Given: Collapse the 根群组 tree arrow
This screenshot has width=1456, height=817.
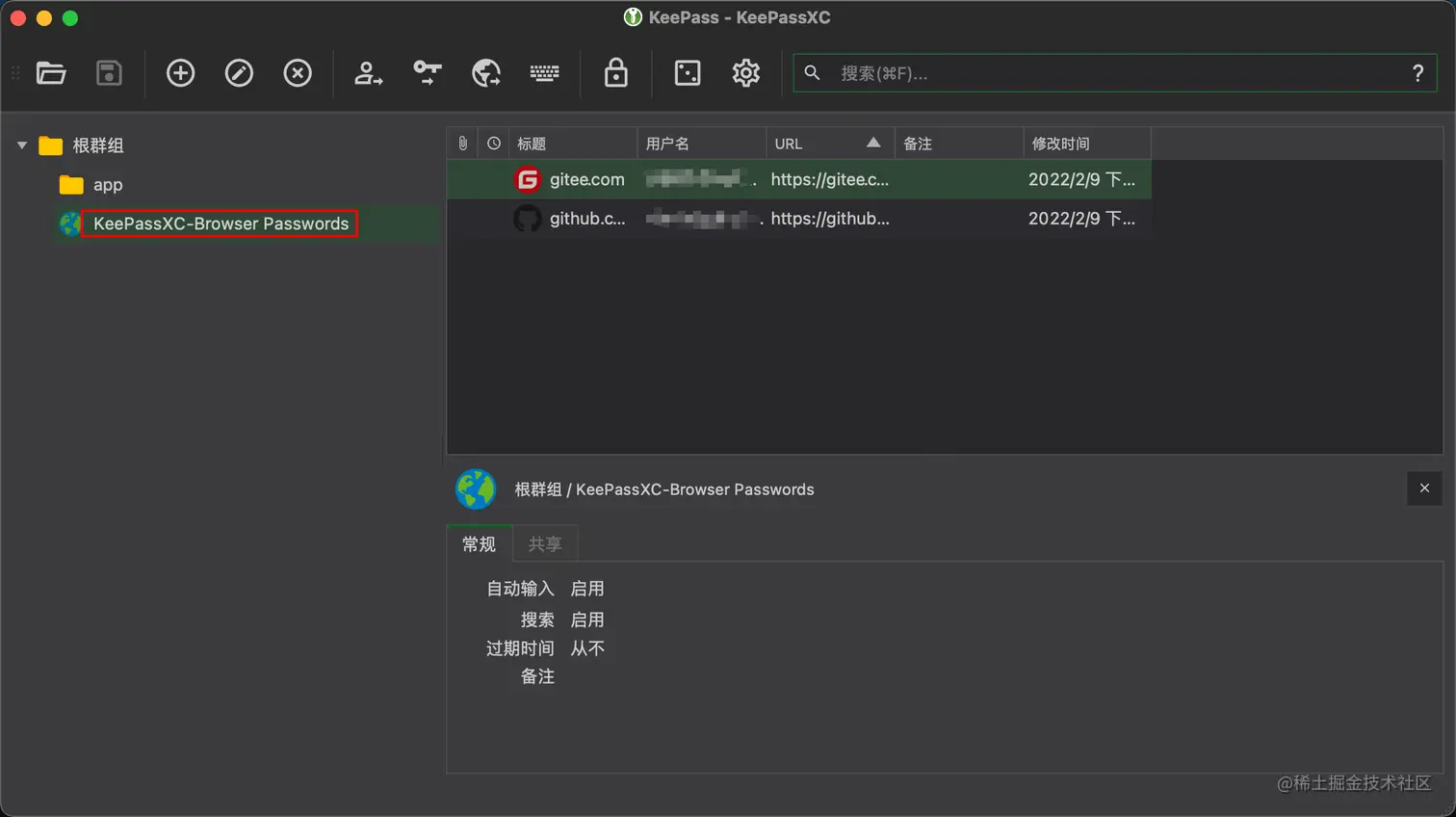Looking at the screenshot, I should (21, 145).
